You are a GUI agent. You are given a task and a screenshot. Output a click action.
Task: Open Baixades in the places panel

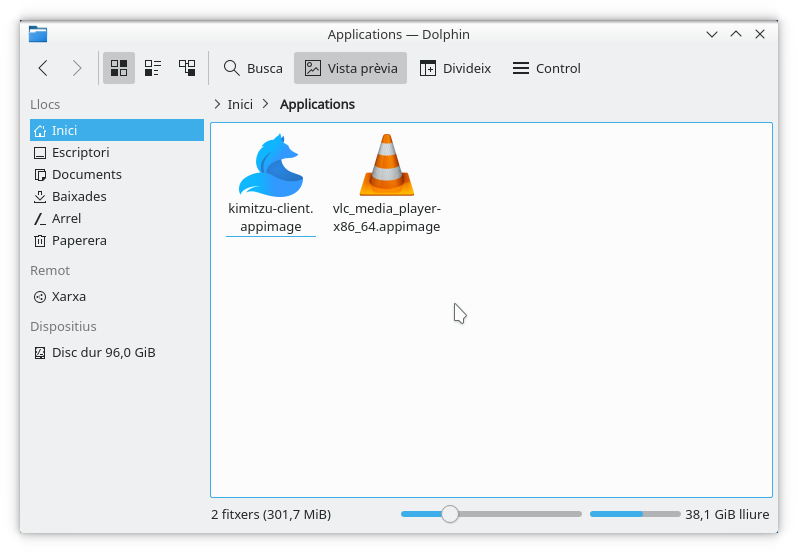(x=117, y=196)
